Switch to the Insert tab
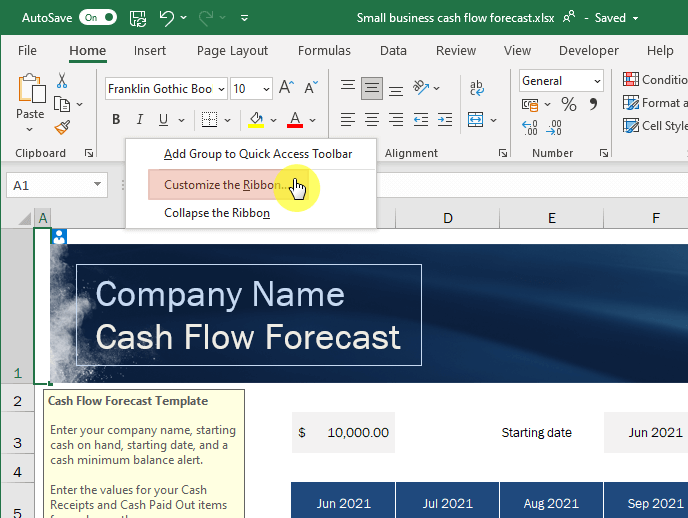 pyautogui.click(x=150, y=50)
